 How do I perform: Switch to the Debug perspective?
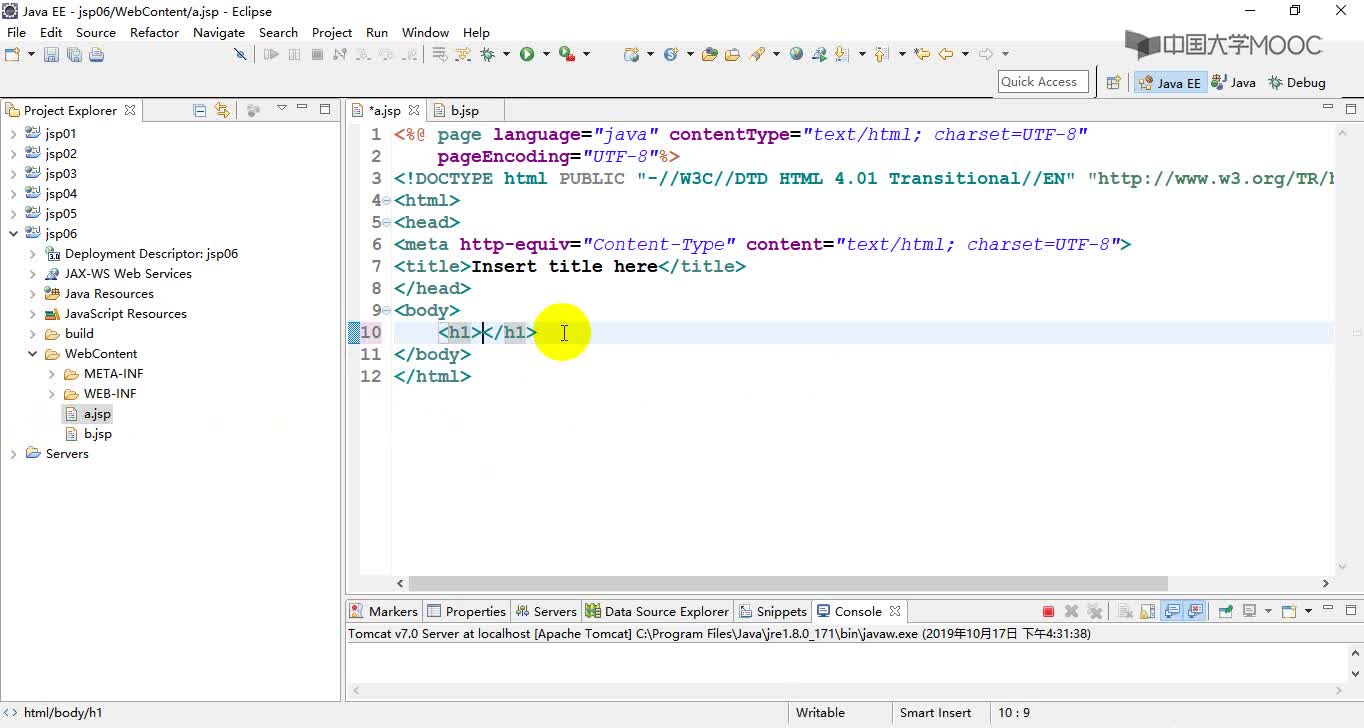pos(1297,83)
